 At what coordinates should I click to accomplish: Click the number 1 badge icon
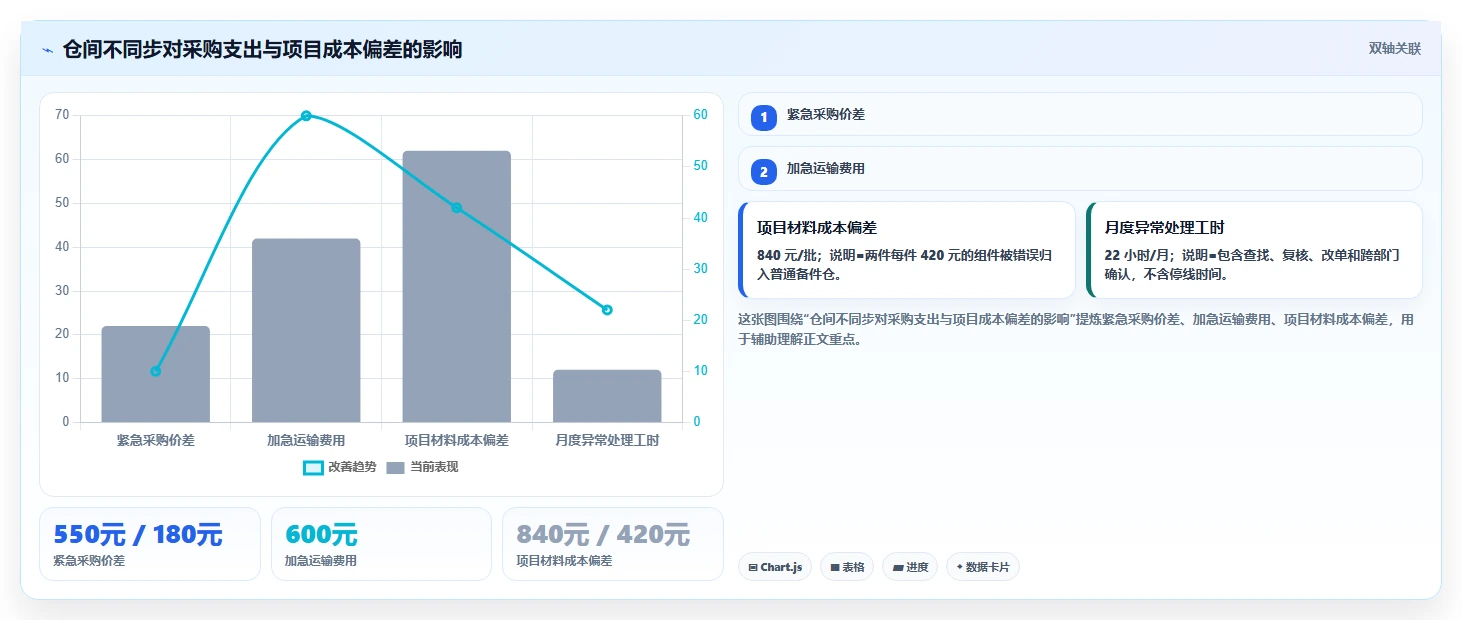tap(764, 117)
